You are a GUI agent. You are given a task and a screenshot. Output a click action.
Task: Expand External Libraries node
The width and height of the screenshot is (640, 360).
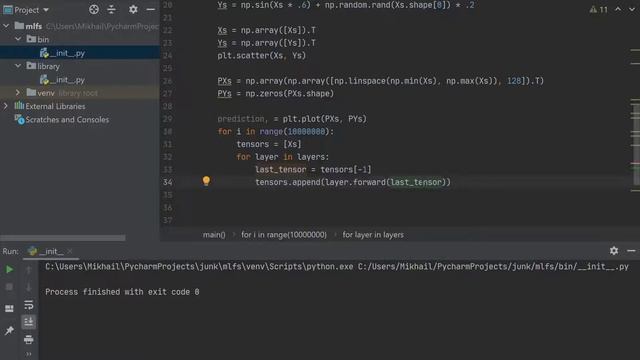6,106
